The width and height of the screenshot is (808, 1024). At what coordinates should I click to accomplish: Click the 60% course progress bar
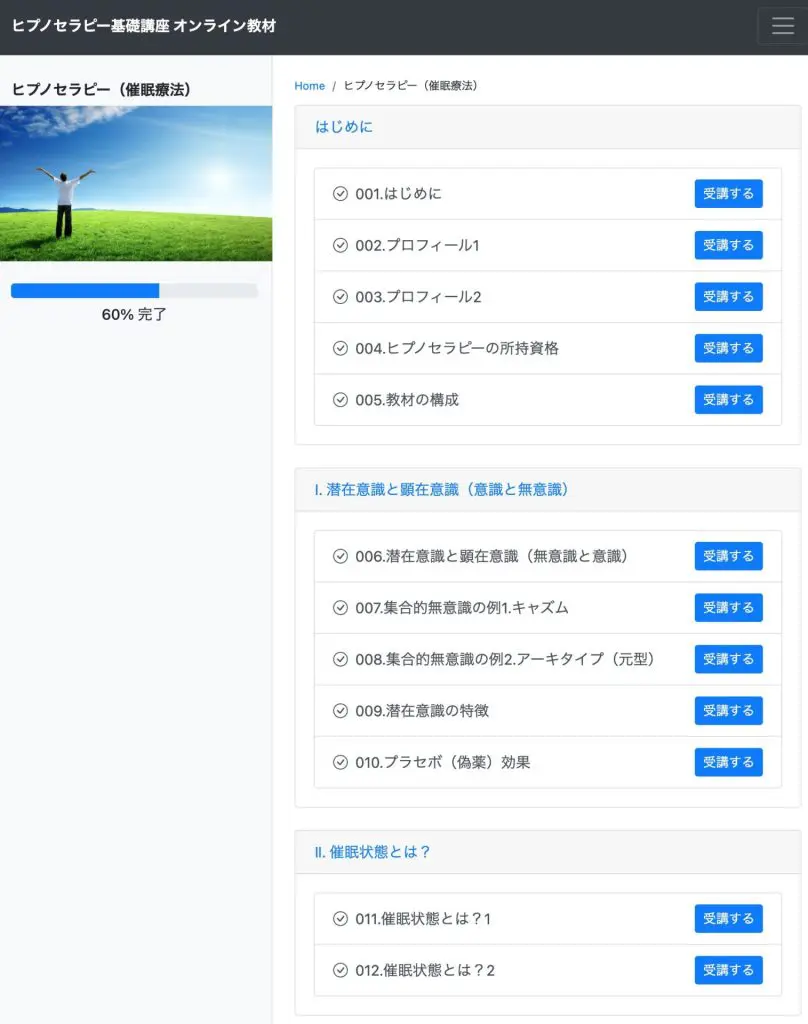[134, 291]
